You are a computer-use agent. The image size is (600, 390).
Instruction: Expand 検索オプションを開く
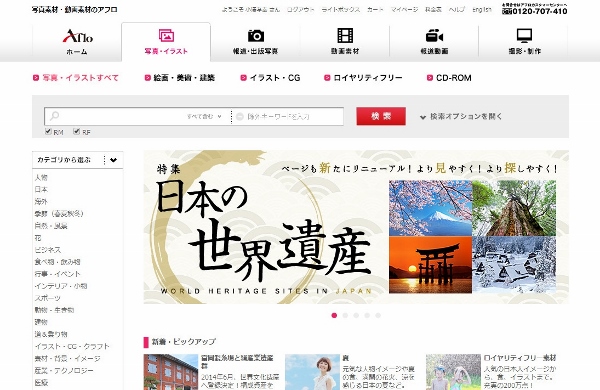[x=461, y=116]
